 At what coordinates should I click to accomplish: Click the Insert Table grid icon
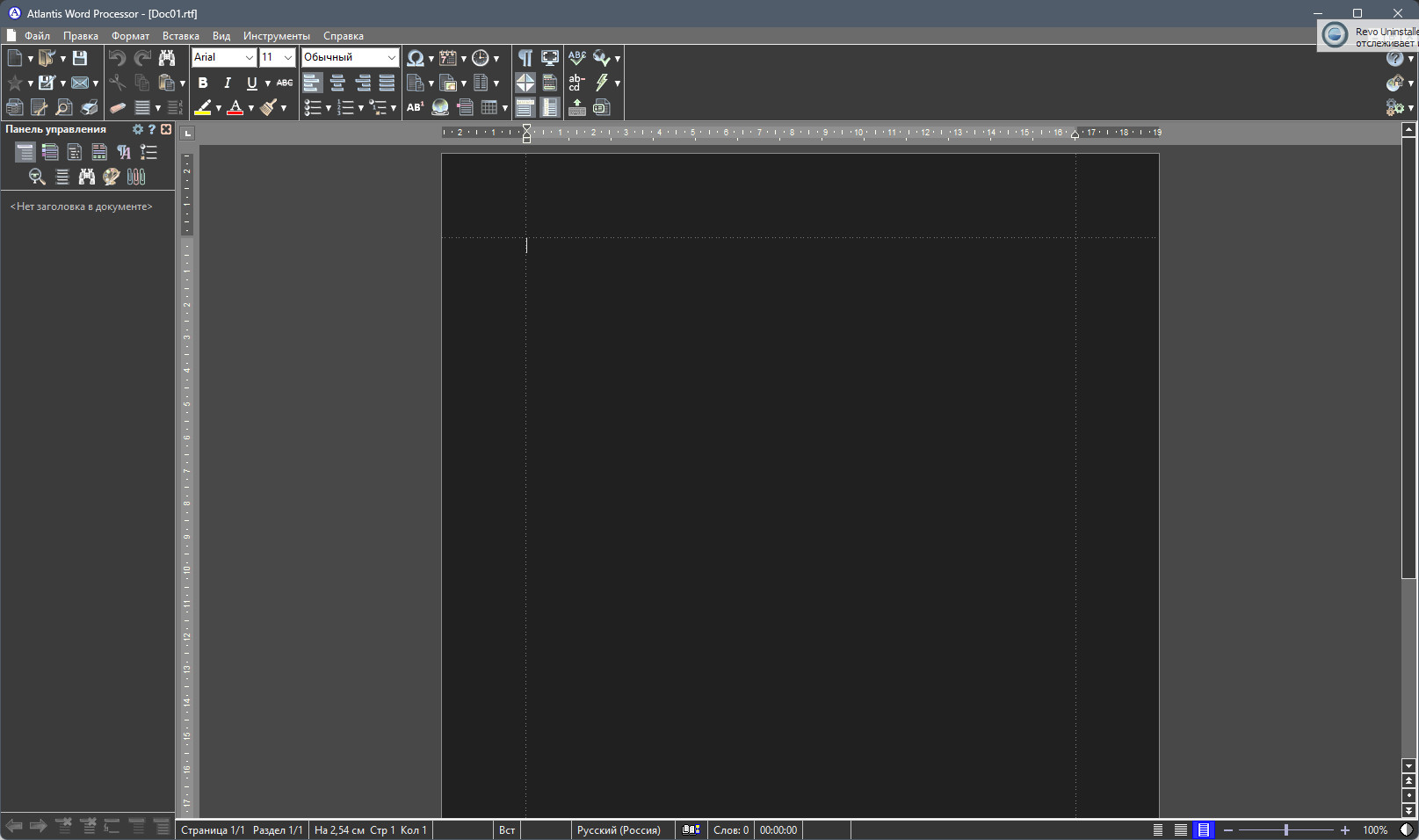489,107
